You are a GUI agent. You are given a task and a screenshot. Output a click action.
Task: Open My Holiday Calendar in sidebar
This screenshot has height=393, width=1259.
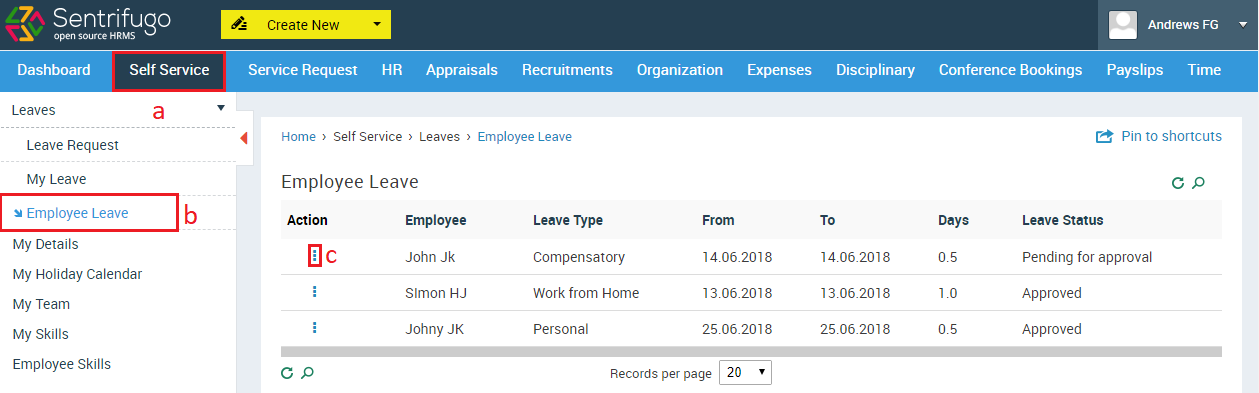[x=77, y=274]
